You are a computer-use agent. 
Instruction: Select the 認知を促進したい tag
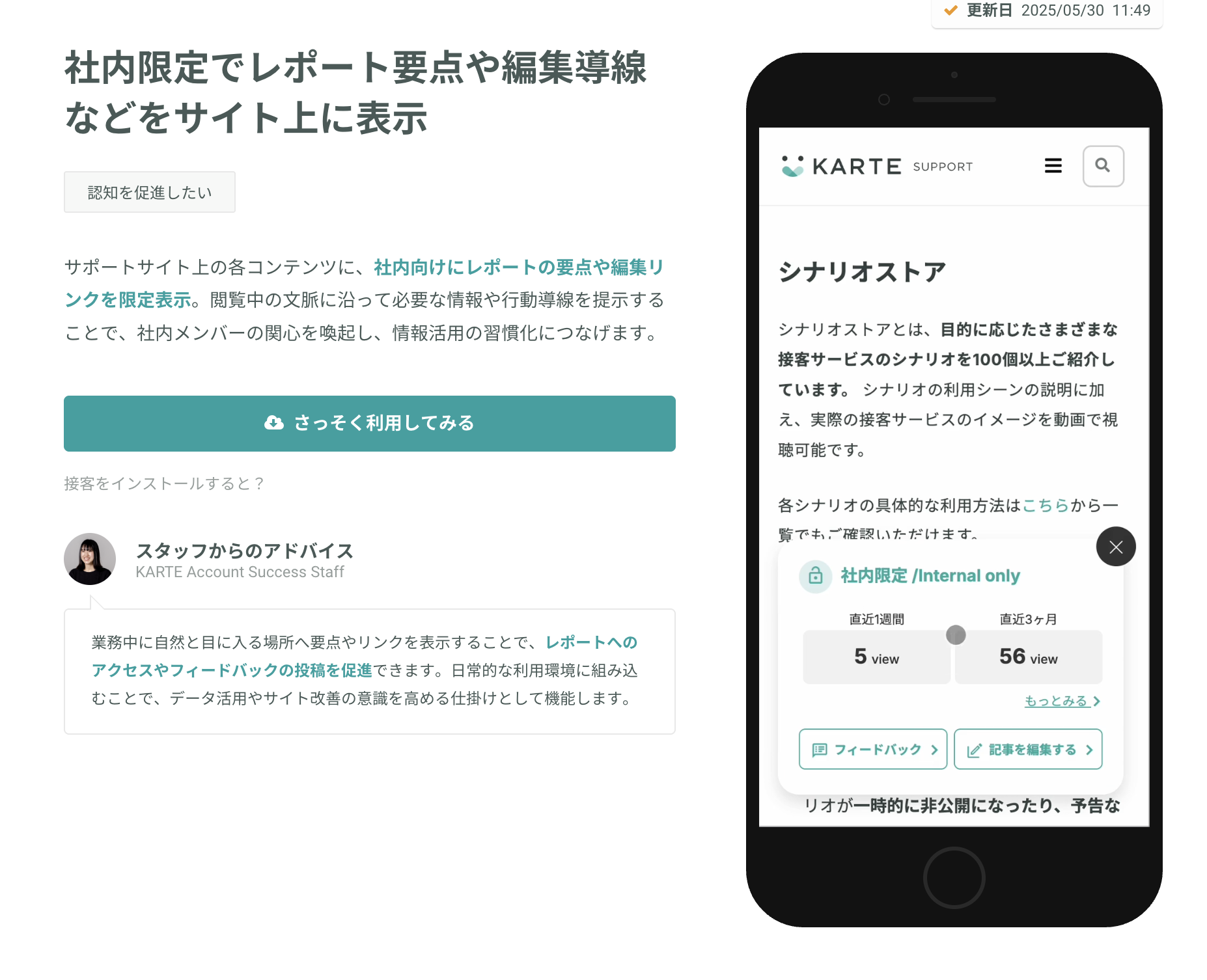150,192
